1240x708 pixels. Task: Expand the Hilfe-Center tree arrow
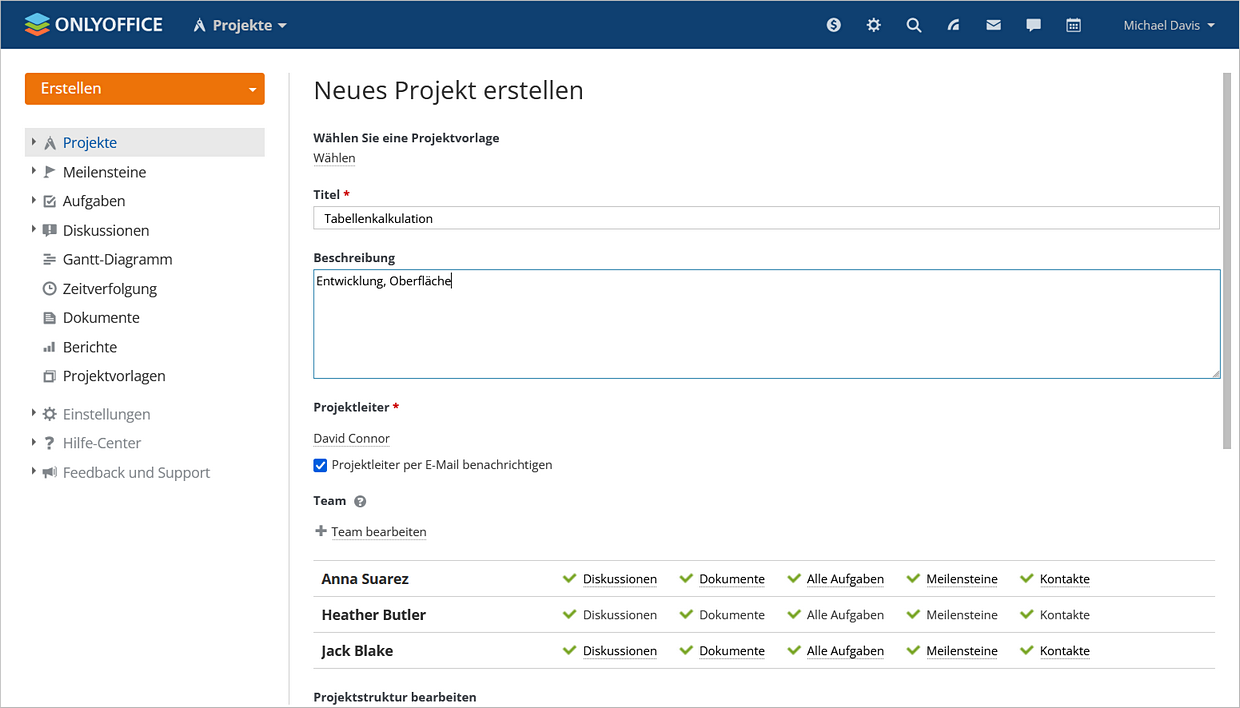click(34, 442)
